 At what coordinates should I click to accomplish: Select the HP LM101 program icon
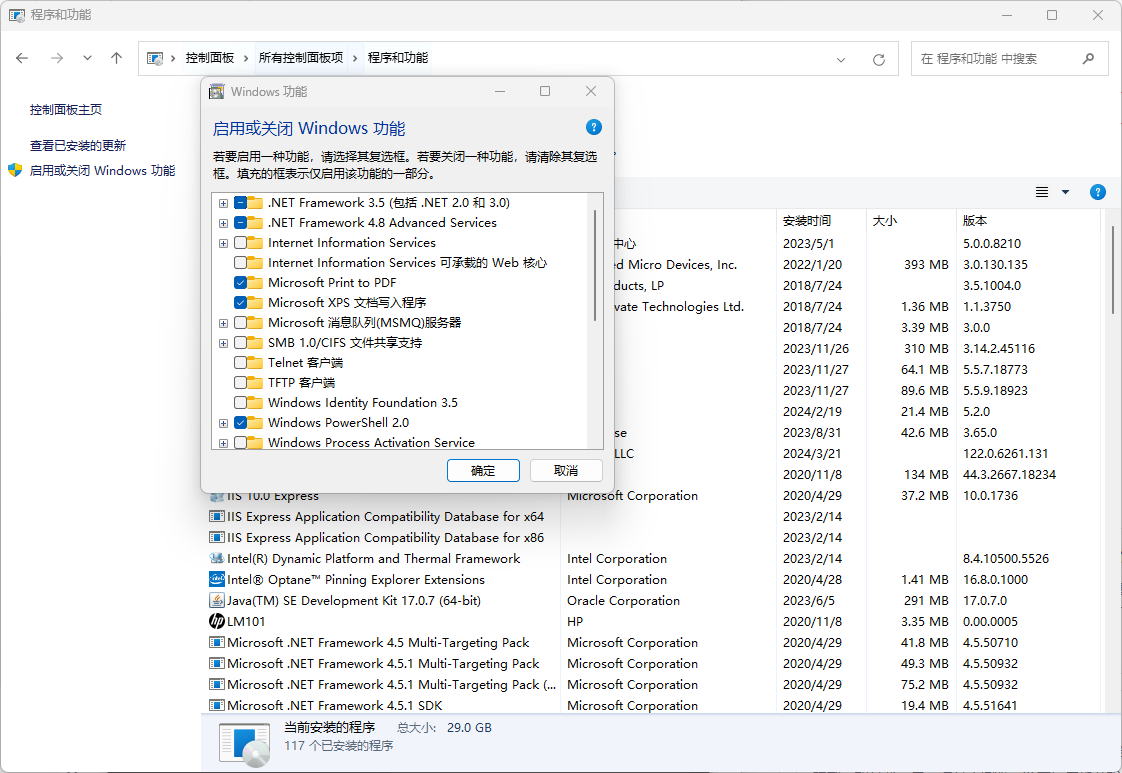pyautogui.click(x=217, y=621)
